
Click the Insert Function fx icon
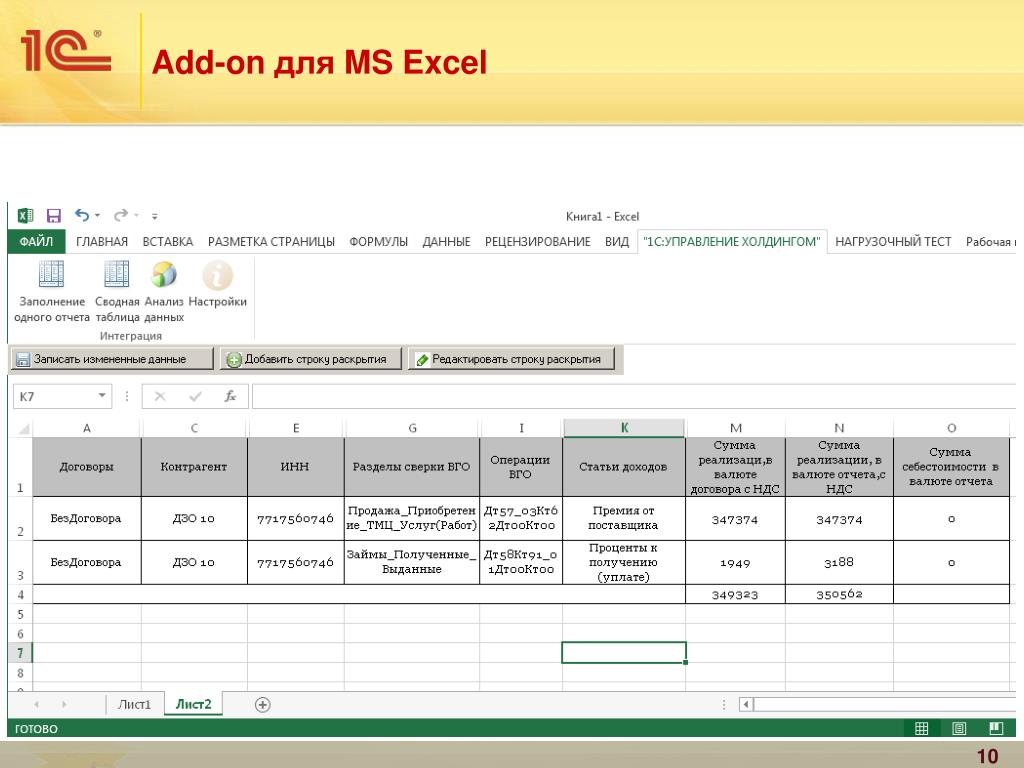click(x=230, y=396)
